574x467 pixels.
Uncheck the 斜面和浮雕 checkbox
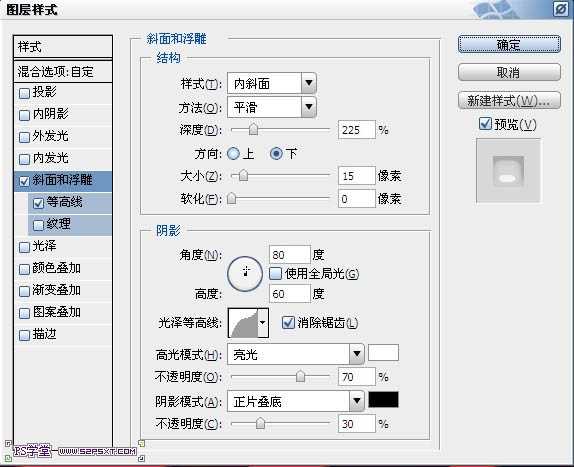click(x=24, y=181)
